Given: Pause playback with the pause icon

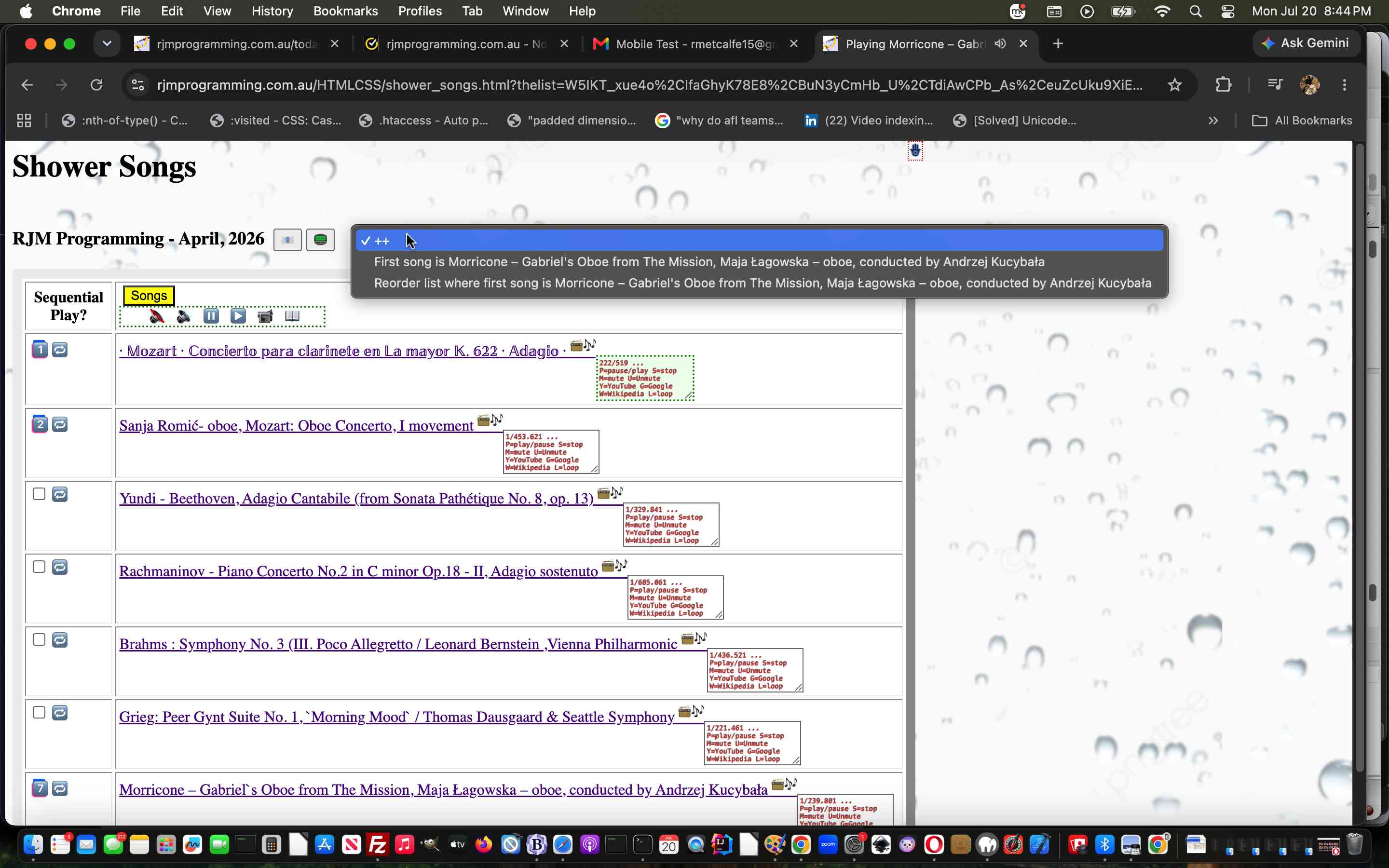Looking at the screenshot, I should 211,316.
